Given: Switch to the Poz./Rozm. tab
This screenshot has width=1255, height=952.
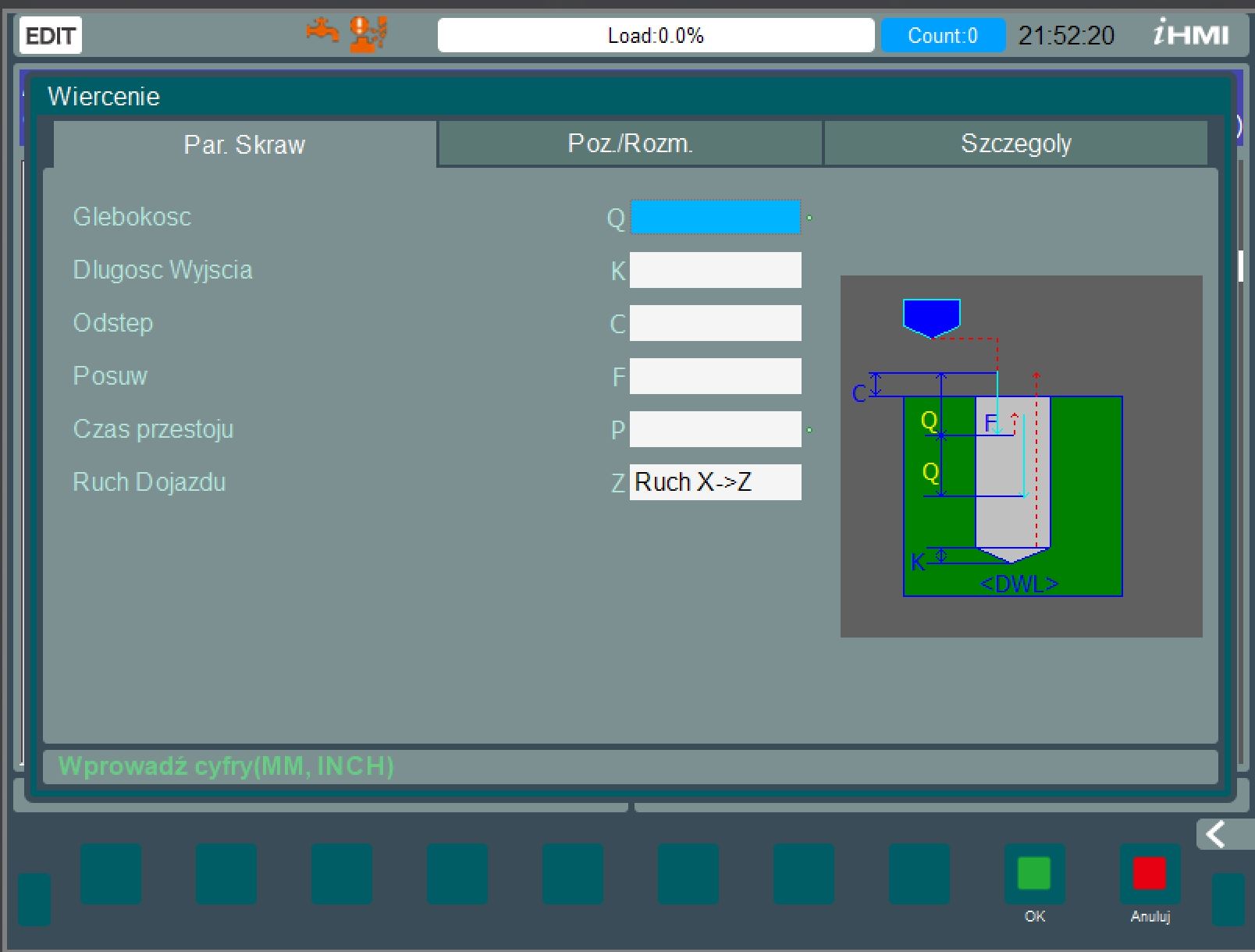Looking at the screenshot, I should point(629,143).
